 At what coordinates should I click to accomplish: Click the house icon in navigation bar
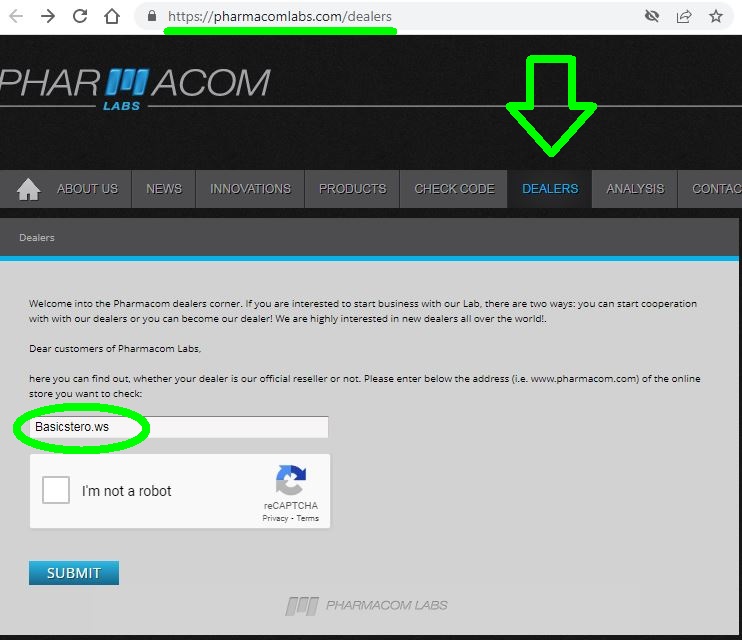click(x=28, y=189)
